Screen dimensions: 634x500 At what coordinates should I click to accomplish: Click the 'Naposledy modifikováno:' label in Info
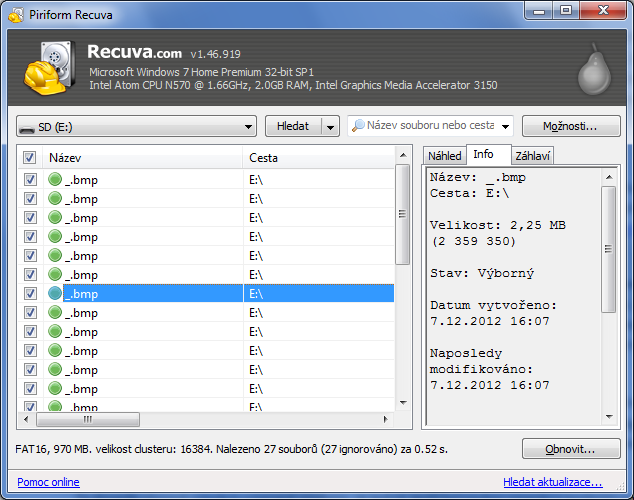tap(481, 361)
